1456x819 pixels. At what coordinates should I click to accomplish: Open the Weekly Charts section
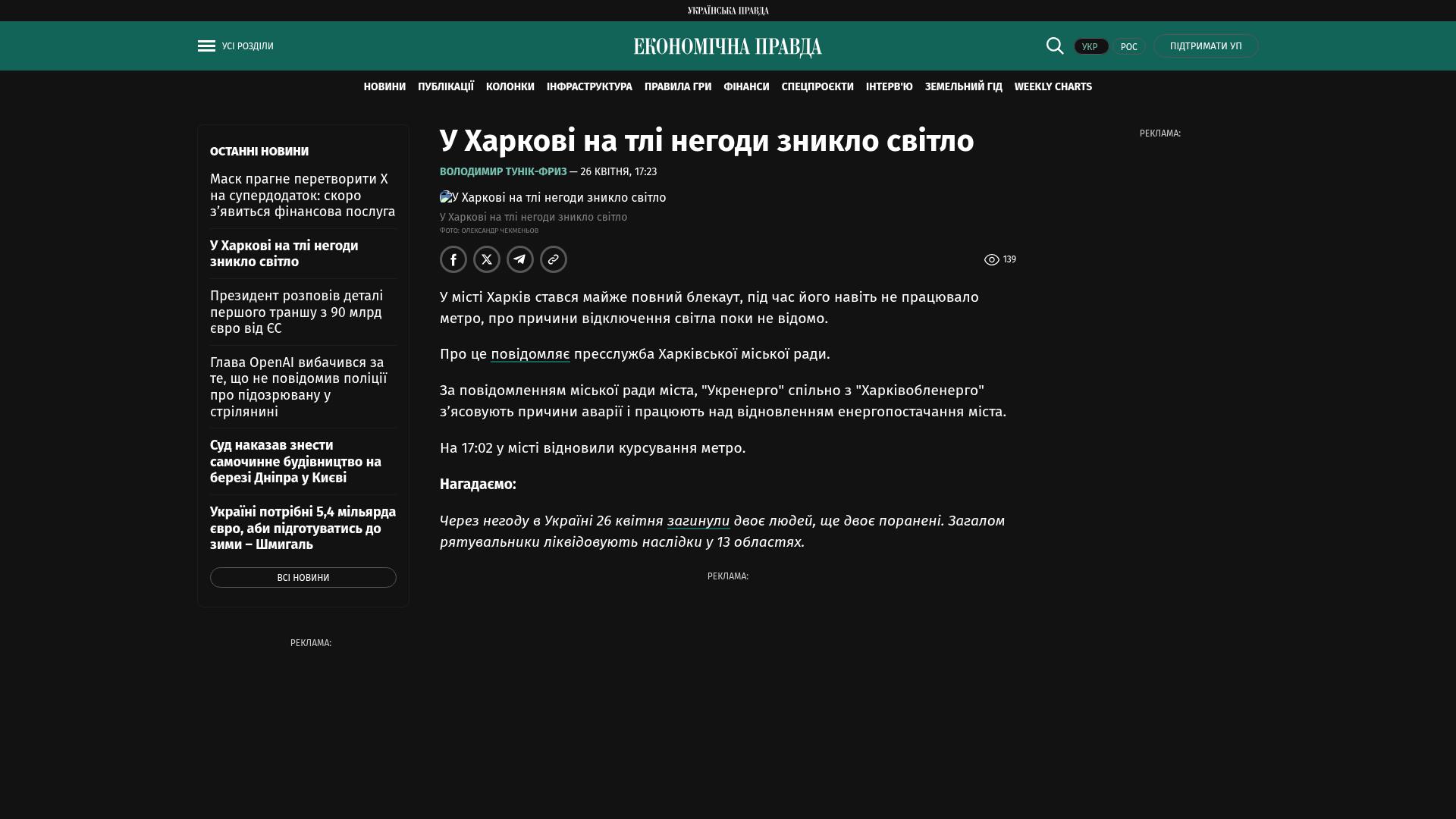(x=1053, y=87)
